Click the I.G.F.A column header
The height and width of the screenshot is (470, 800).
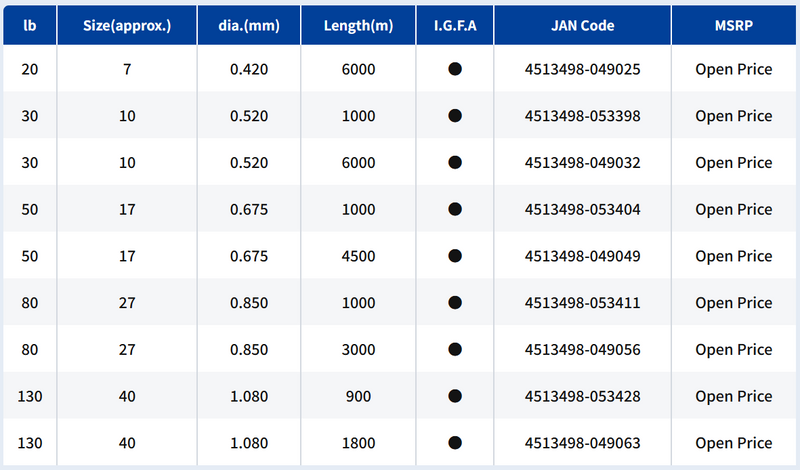(x=455, y=25)
